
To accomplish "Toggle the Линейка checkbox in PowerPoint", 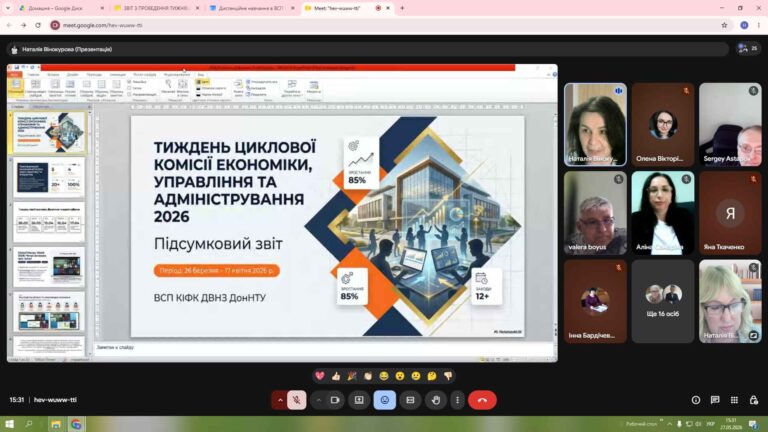I will tap(137, 82).
